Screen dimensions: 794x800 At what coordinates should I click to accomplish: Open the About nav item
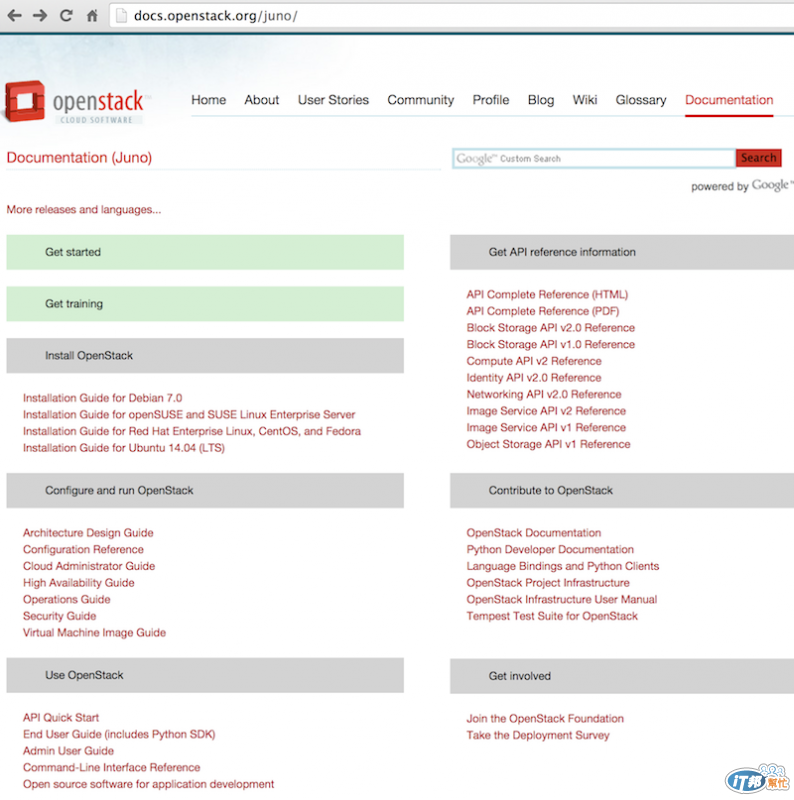point(262,100)
